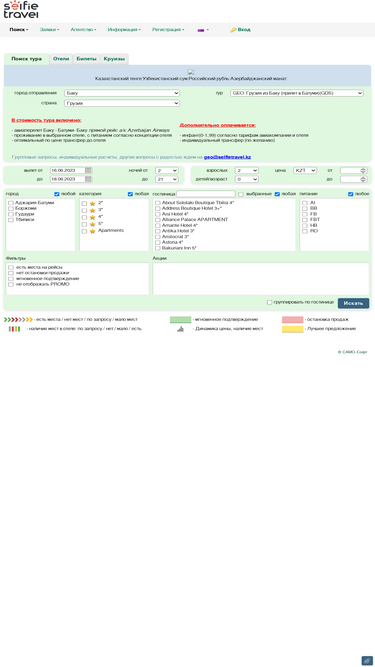The height and width of the screenshot is (667, 375).
Task: Click the Искать search button
Action: [x=353, y=303]
